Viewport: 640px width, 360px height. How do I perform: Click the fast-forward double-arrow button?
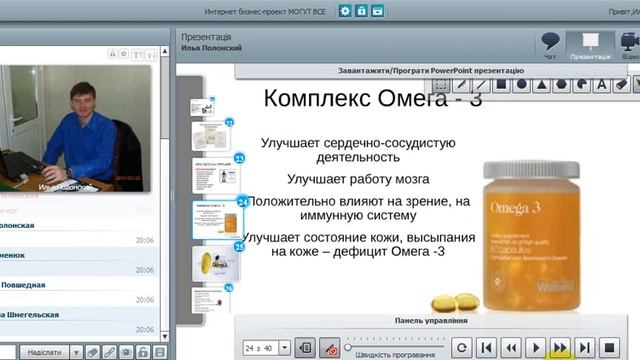point(560,348)
